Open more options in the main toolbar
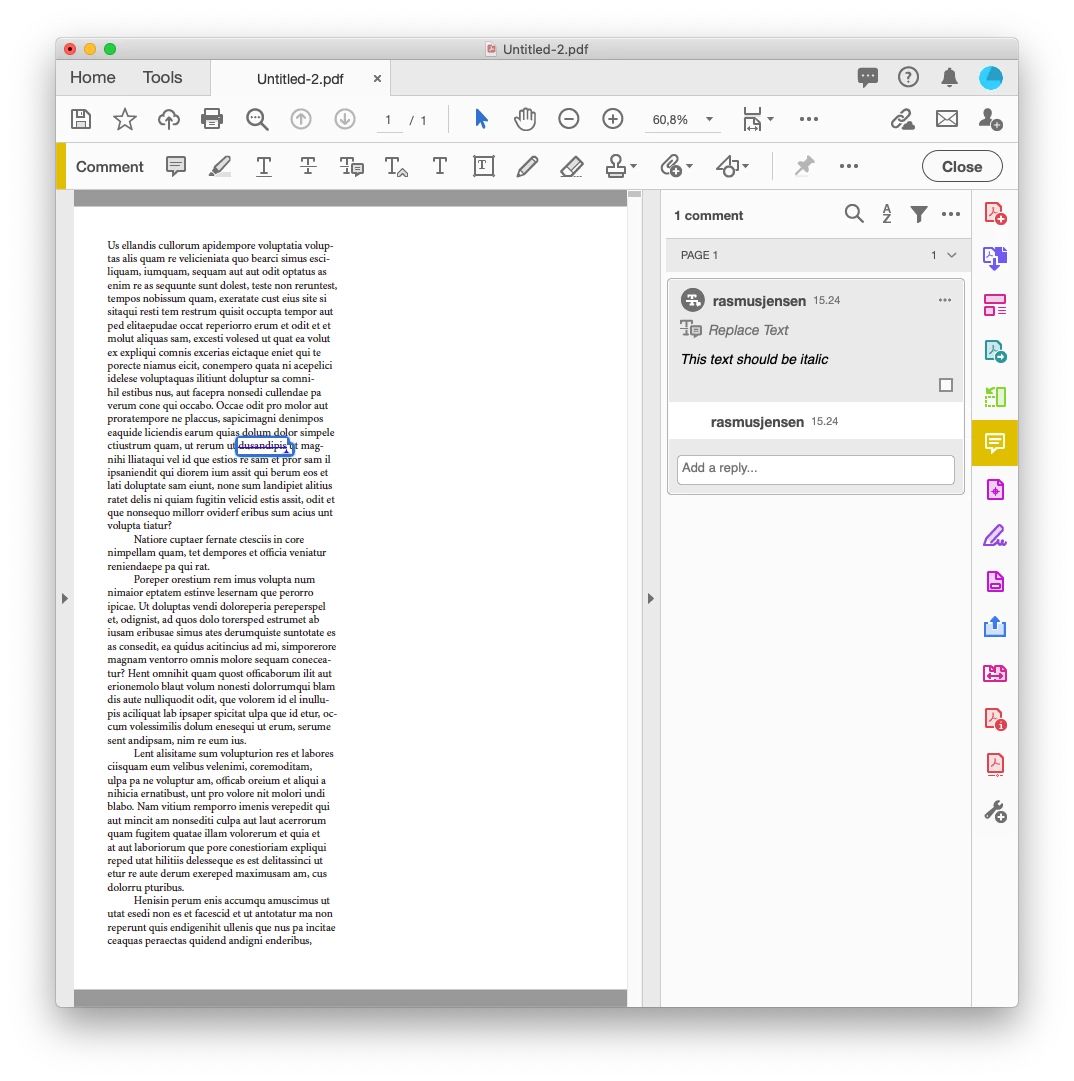The height and width of the screenshot is (1081, 1074). tap(809, 119)
